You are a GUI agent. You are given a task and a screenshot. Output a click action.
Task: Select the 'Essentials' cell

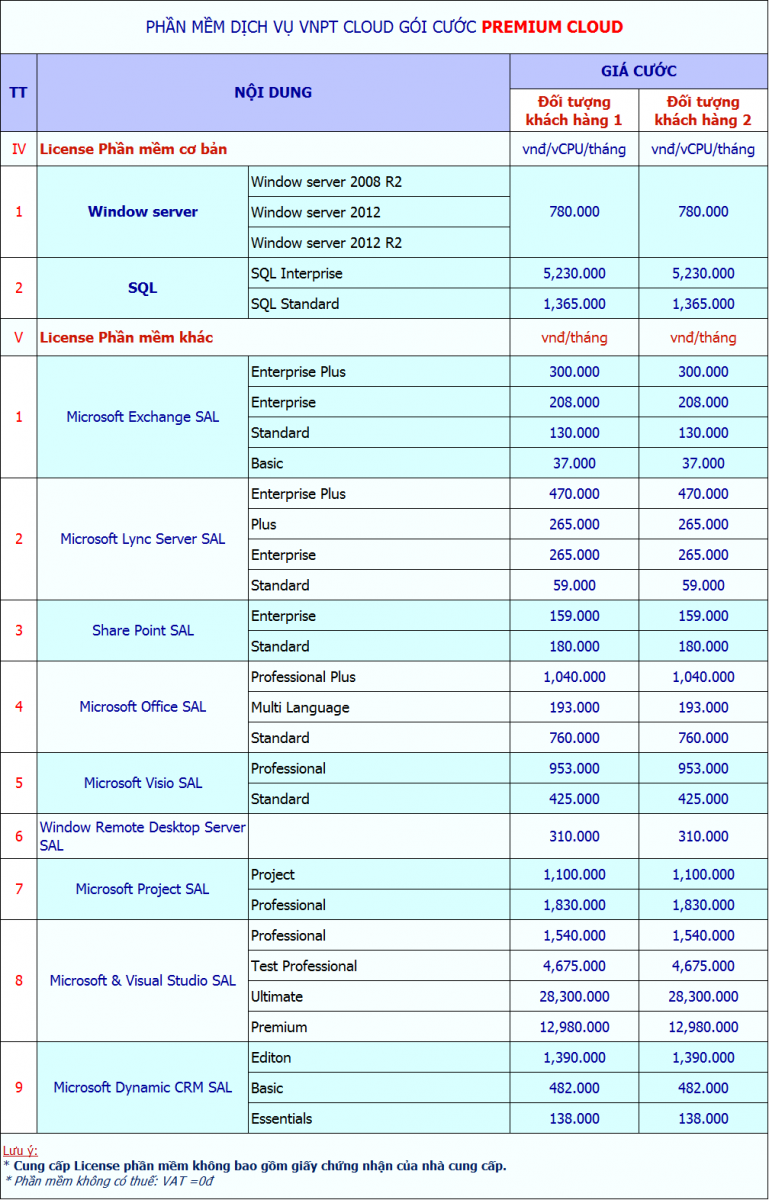379,1118
